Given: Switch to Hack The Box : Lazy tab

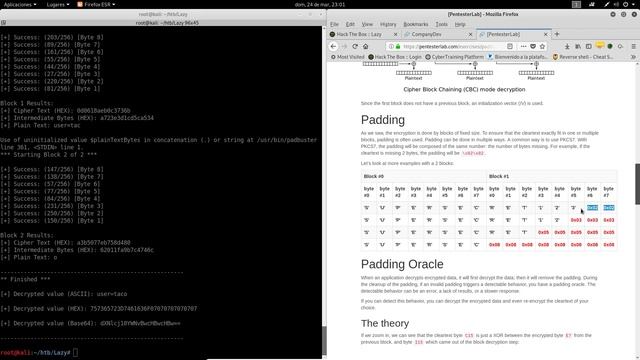Looking at the screenshot, I should point(364,34).
